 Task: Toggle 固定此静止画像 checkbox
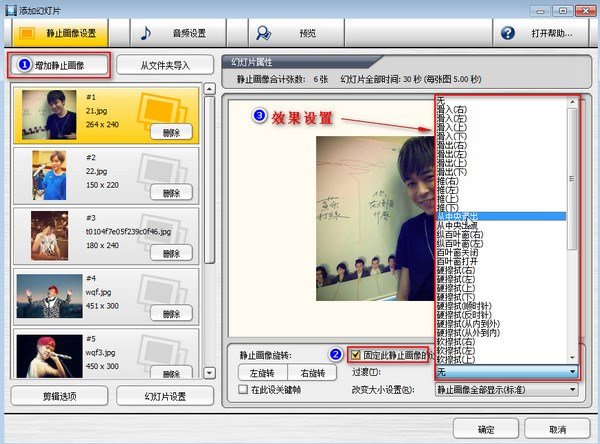[355, 355]
